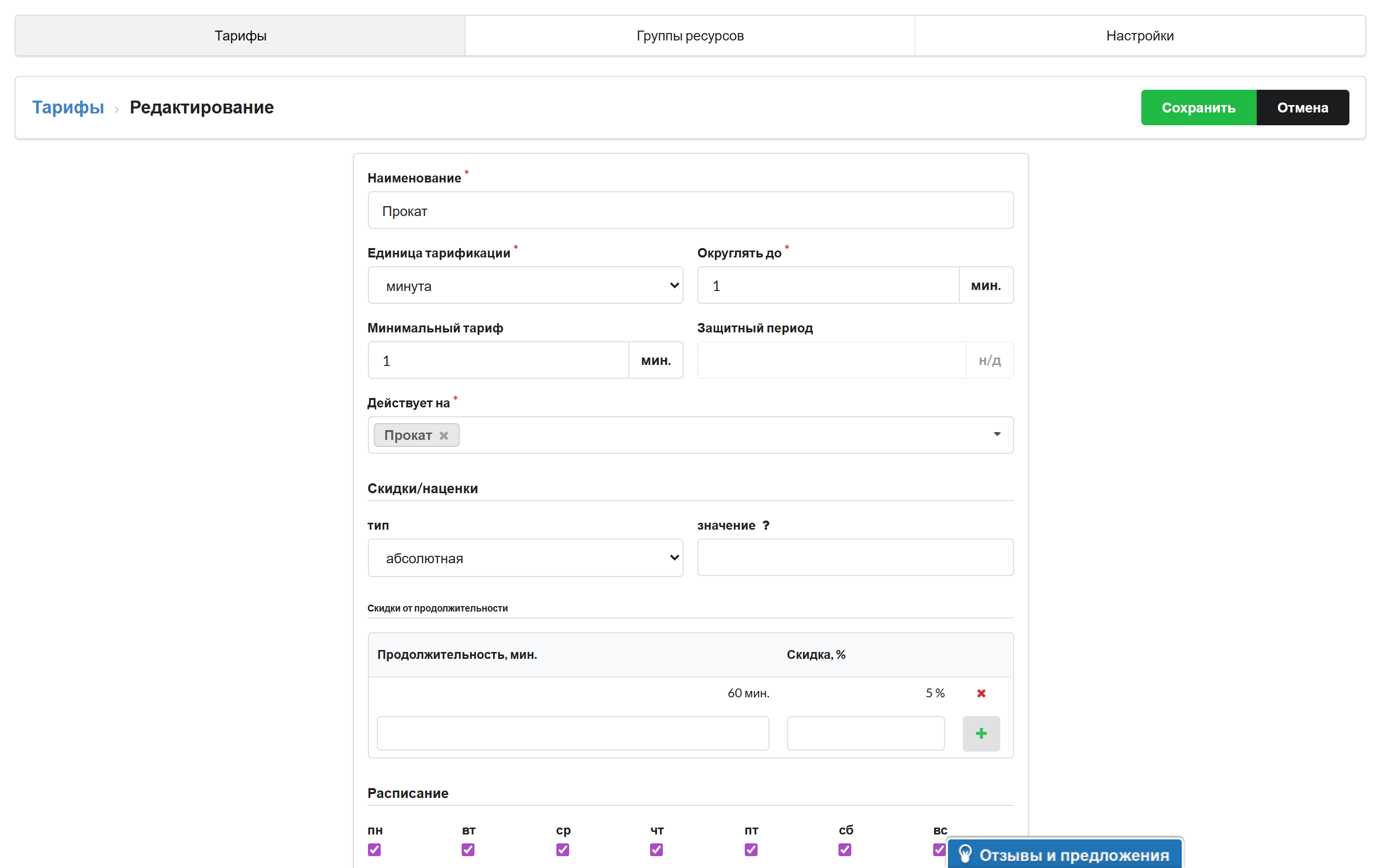Screen dimensions: 1381x868
Task: Click the Минимальный тариф input field
Action: (498, 360)
